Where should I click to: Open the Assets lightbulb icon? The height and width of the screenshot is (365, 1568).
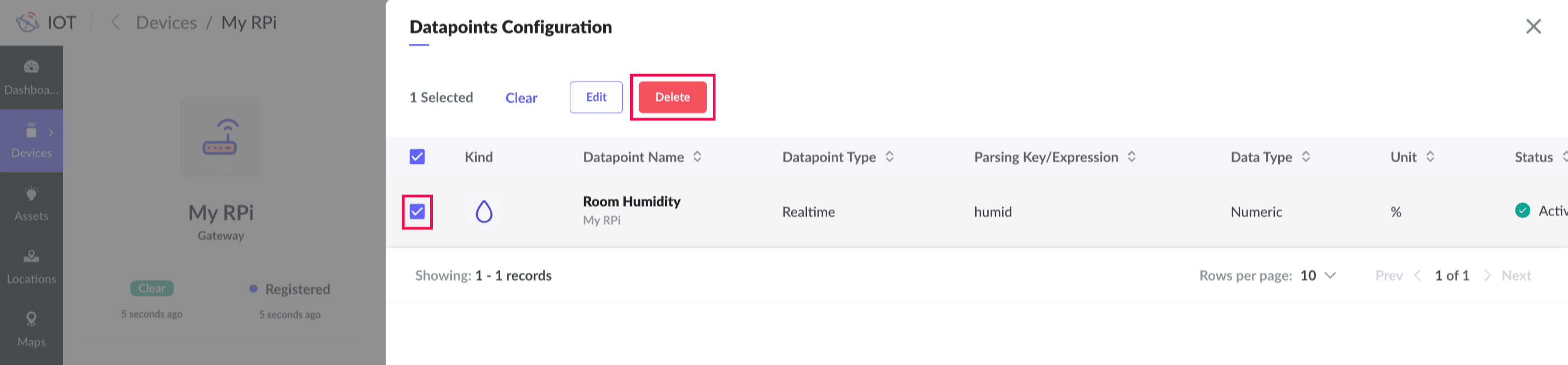point(31,193)
